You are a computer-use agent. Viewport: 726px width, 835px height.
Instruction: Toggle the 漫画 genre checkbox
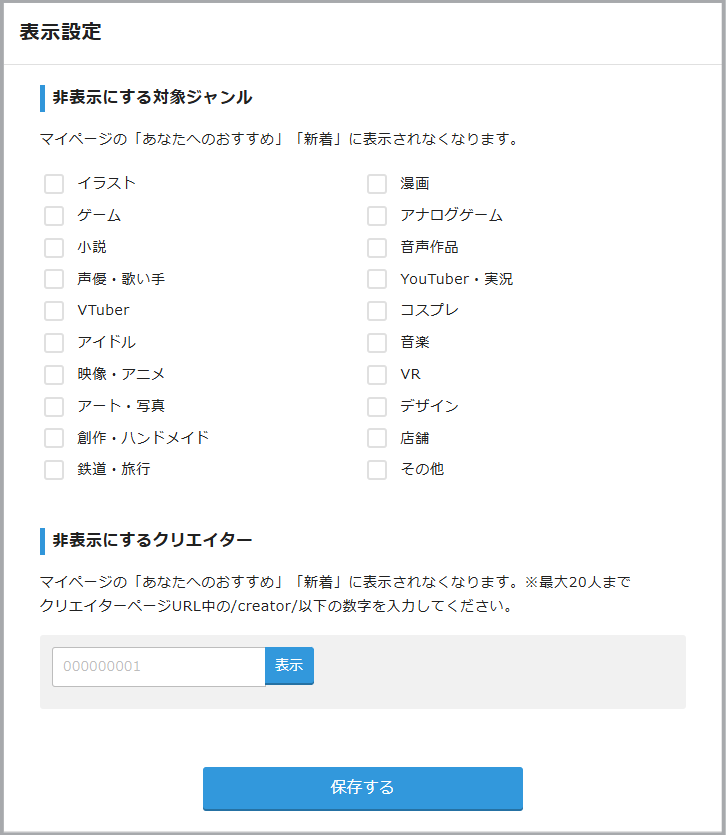(377, 184)
